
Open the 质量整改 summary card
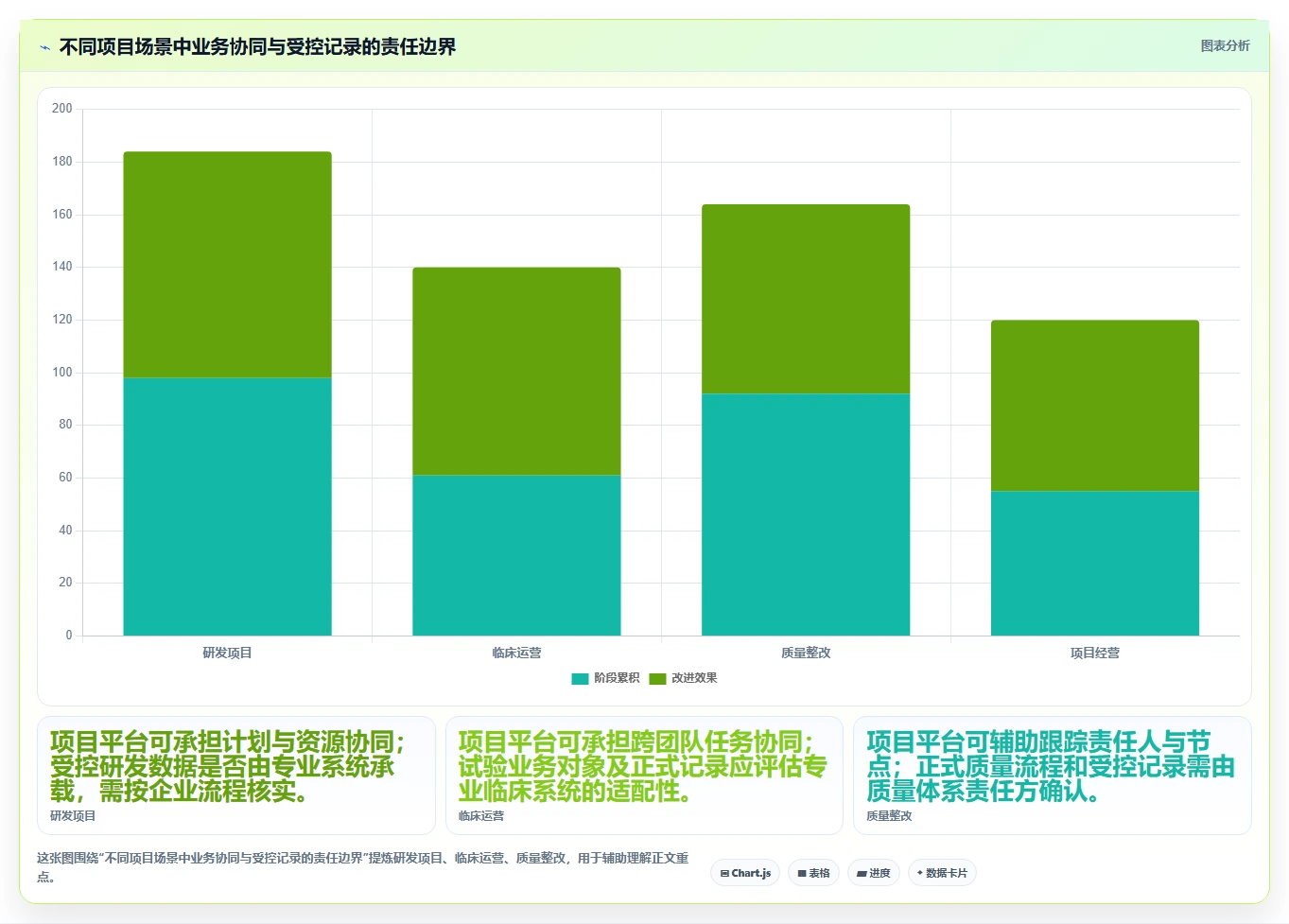coord(1053,776)
